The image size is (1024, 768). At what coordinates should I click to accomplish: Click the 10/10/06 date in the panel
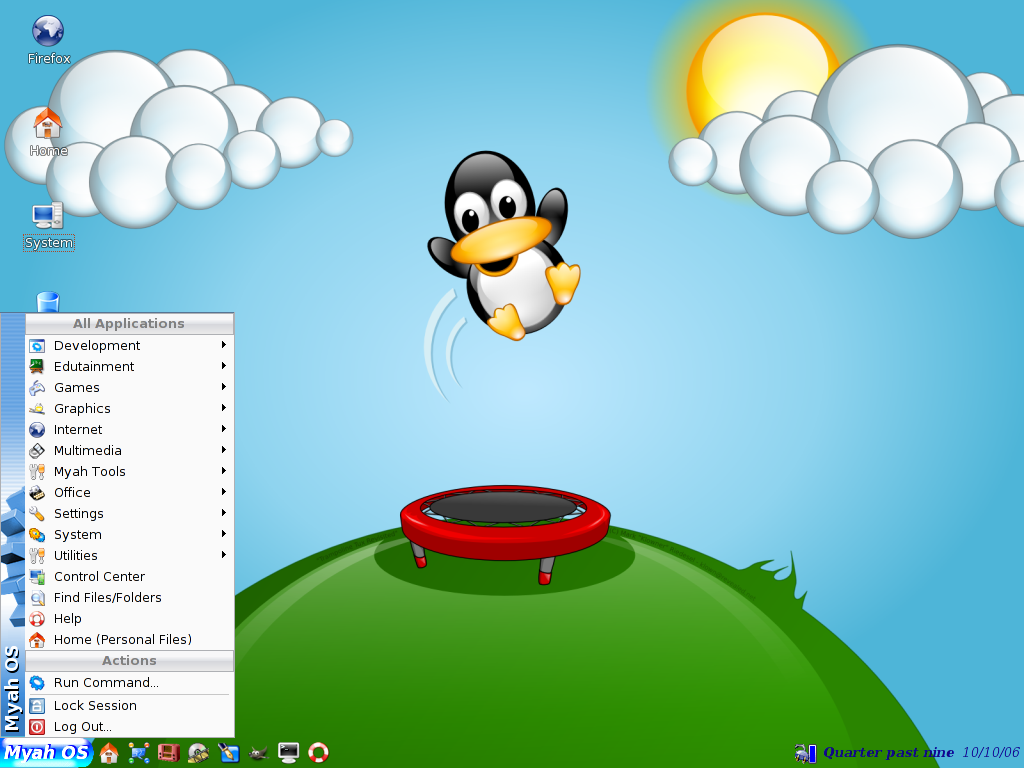coord(991,752)
